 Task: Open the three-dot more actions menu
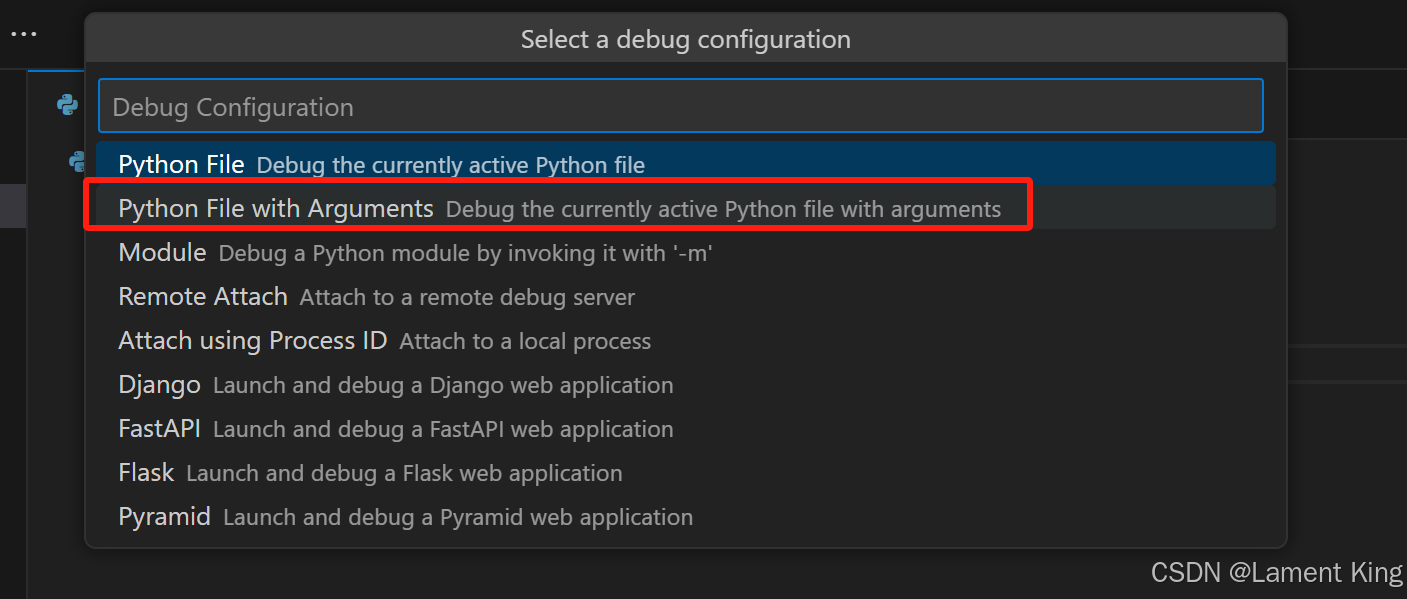(23, 34)
